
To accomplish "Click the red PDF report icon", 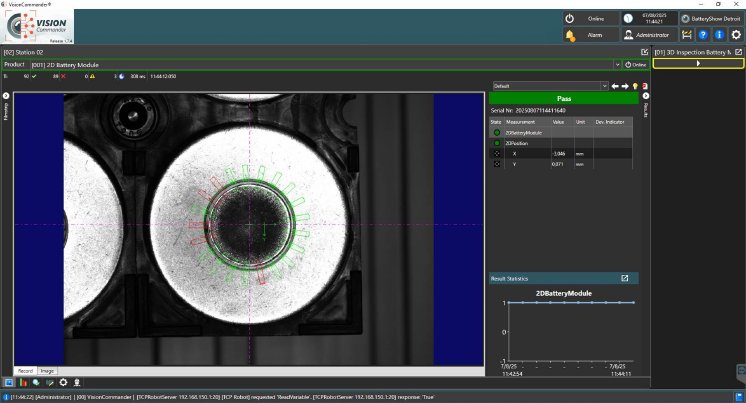I will 646,86.
